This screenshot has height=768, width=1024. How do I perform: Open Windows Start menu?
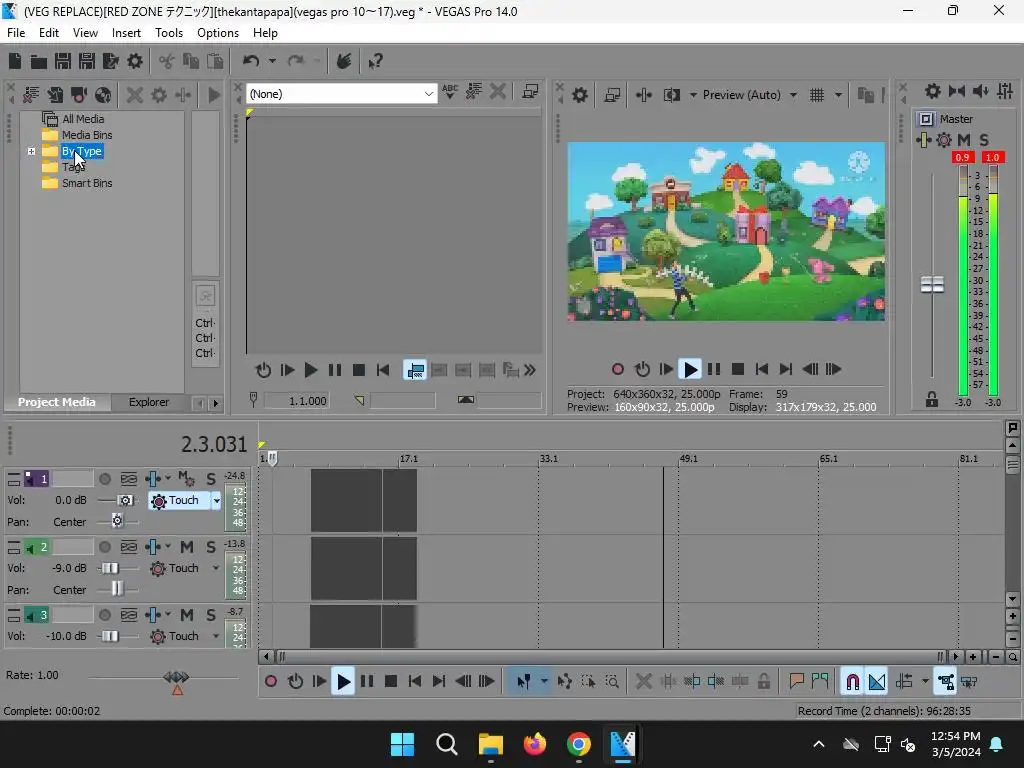[x=402, y=744]
